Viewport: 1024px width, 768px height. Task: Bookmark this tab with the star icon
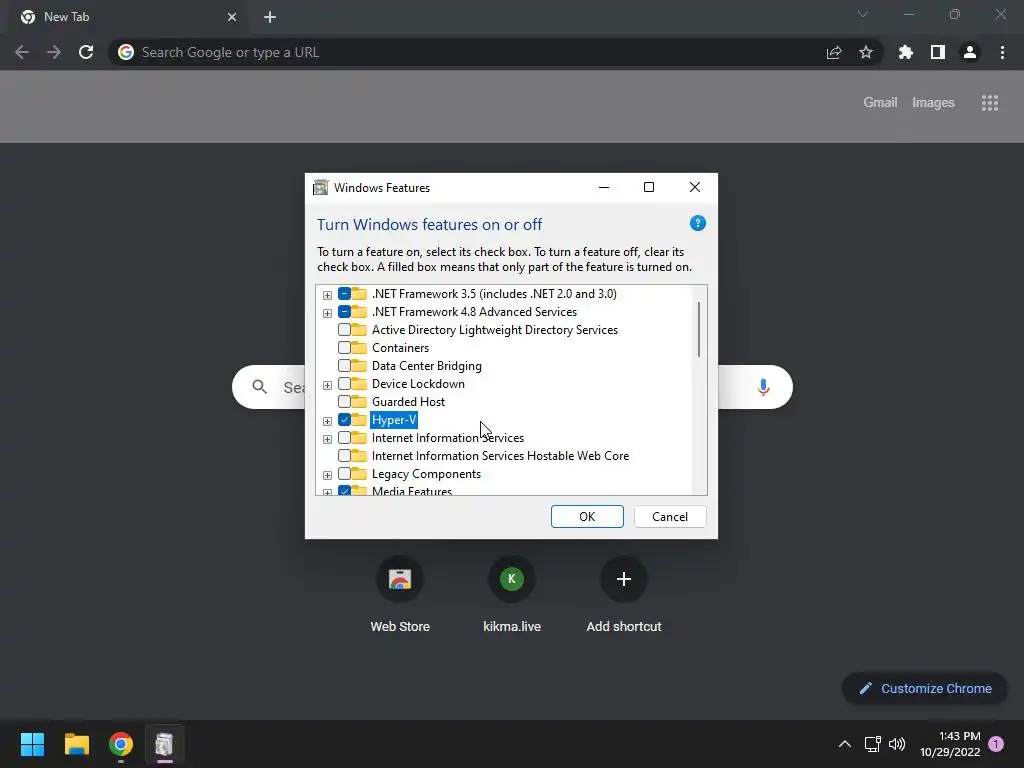click(866, 52)
